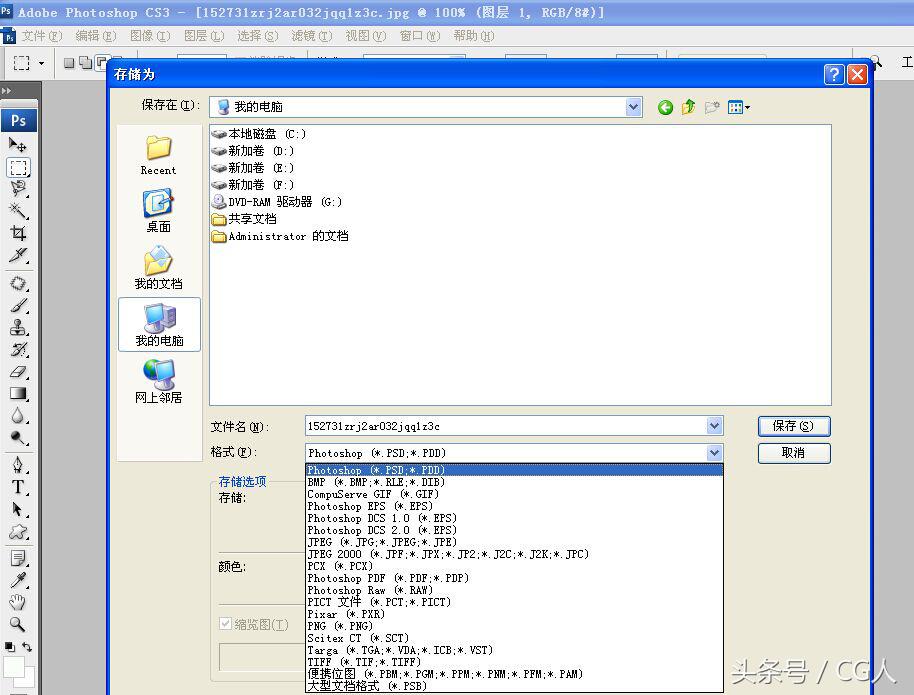The width and height of the screenshot is (914, 695).
Task: Click the 取消 cancel button
Action: 793,453
